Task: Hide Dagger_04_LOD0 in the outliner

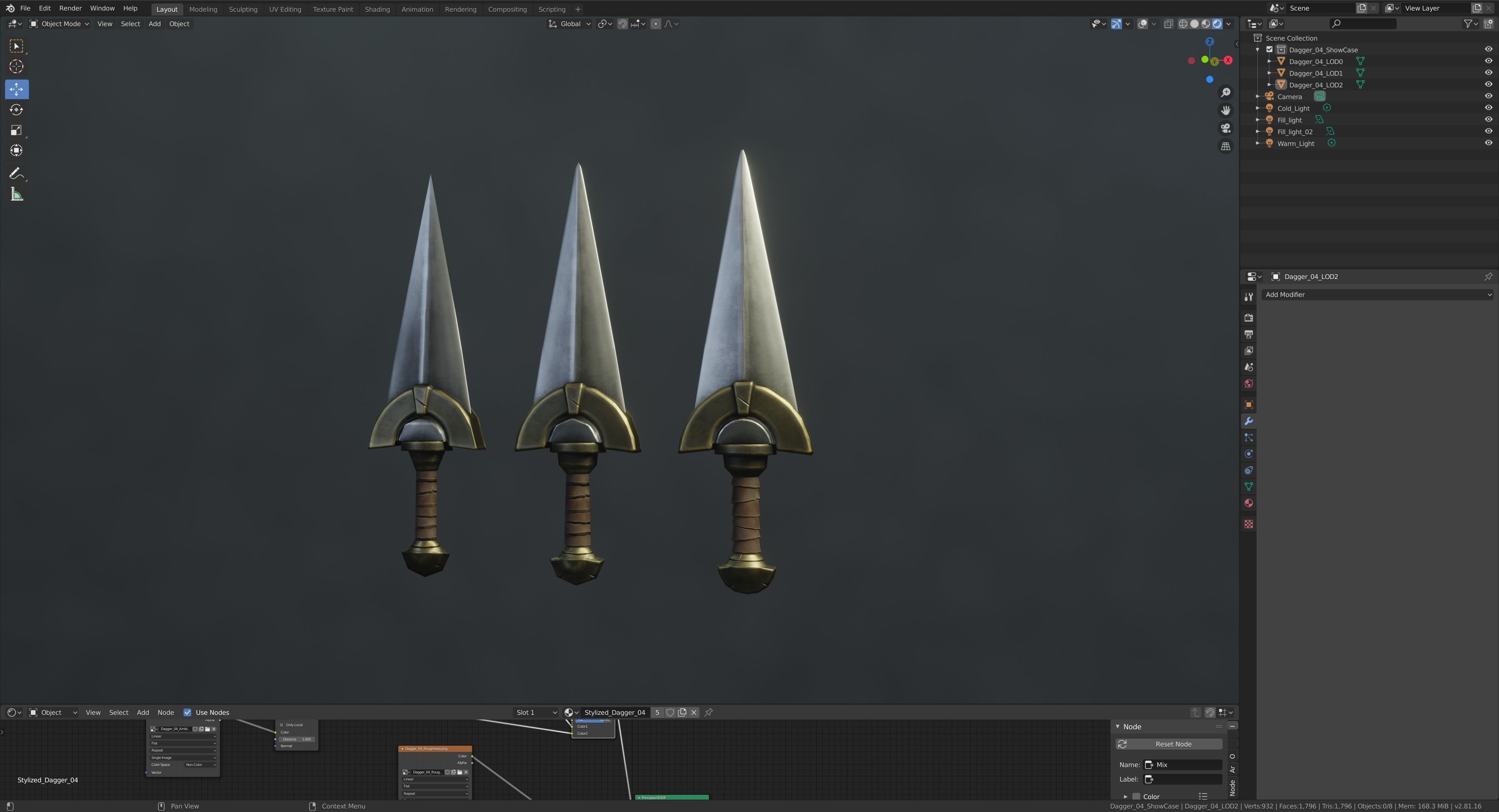Action: (1488, 61)
